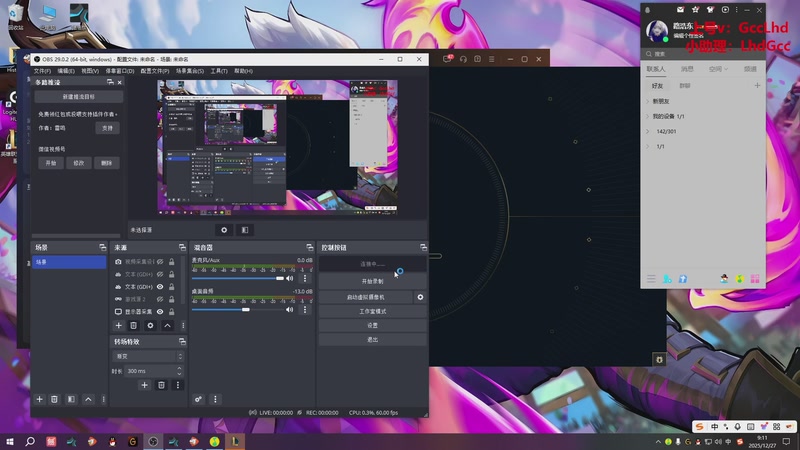The image size is (800, 450).
Task: Open the 来源 panel's three-dot overflow menu
Action: pyautogui.click(x=183, y=326)
